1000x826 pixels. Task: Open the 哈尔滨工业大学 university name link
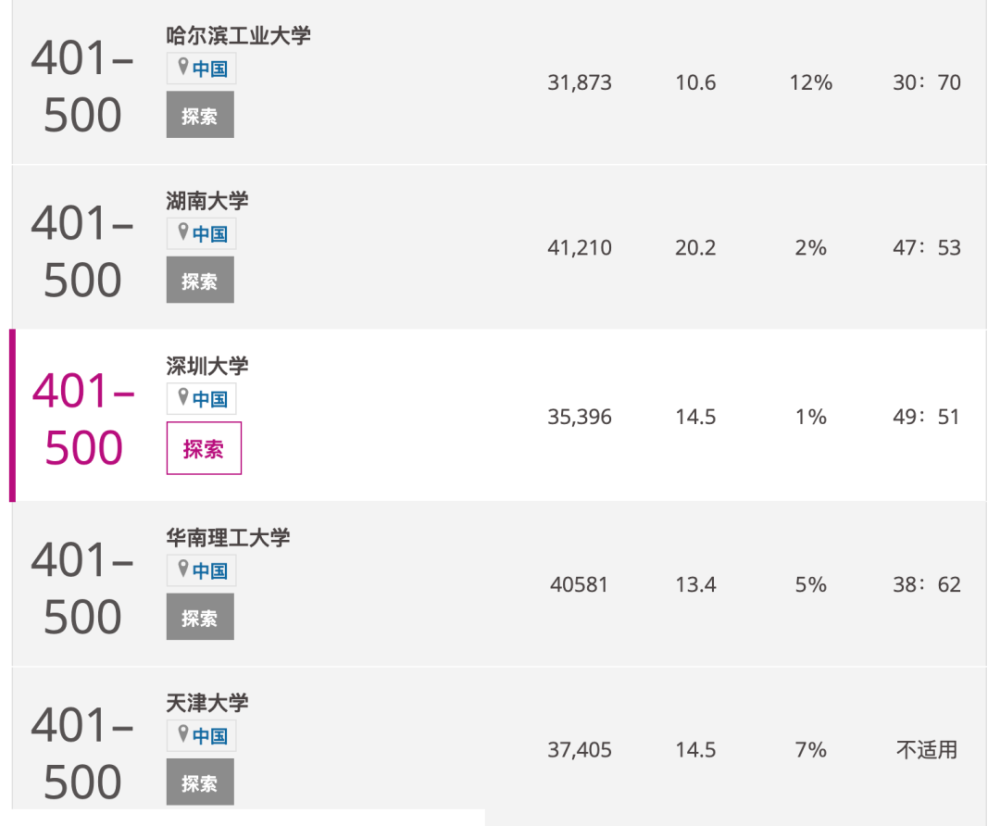[x=238, y=36]
